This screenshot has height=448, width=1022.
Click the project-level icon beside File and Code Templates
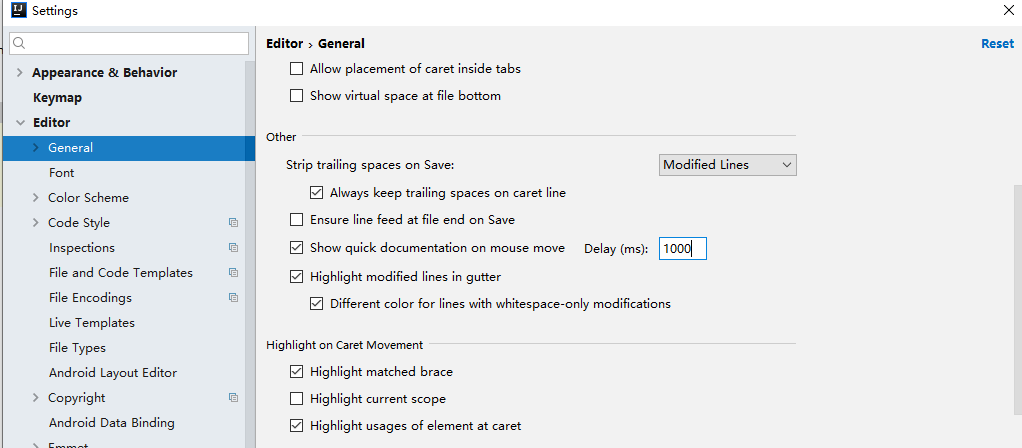(233, 273)
